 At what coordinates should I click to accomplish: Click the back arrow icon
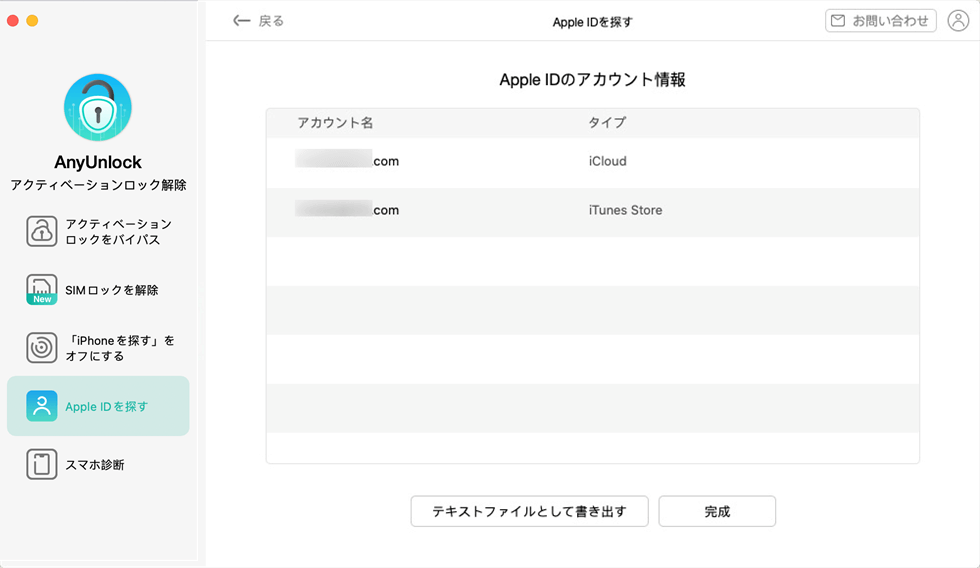point(241,21)
